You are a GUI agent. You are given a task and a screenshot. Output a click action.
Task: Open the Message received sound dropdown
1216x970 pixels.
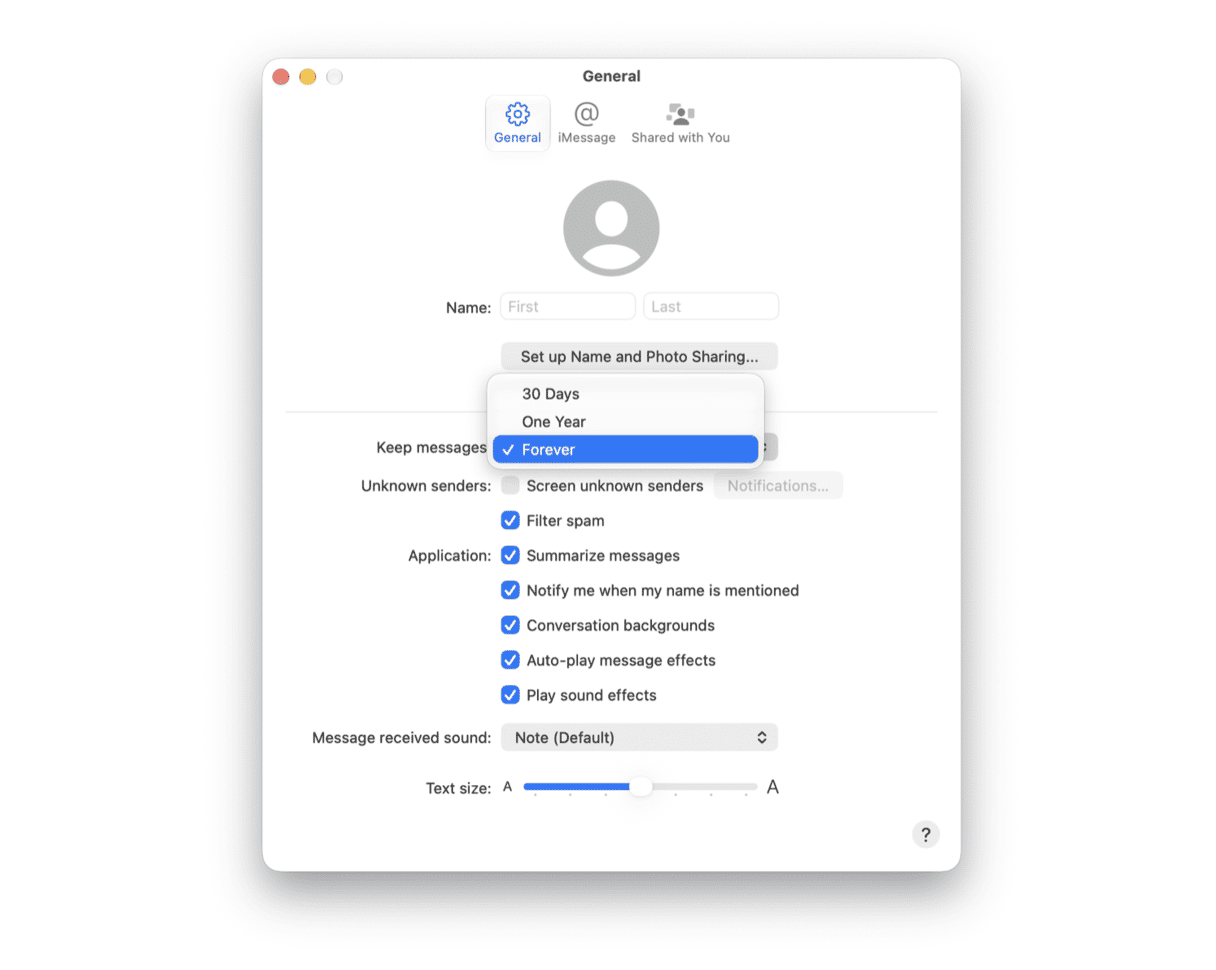[x=639, y=738]
